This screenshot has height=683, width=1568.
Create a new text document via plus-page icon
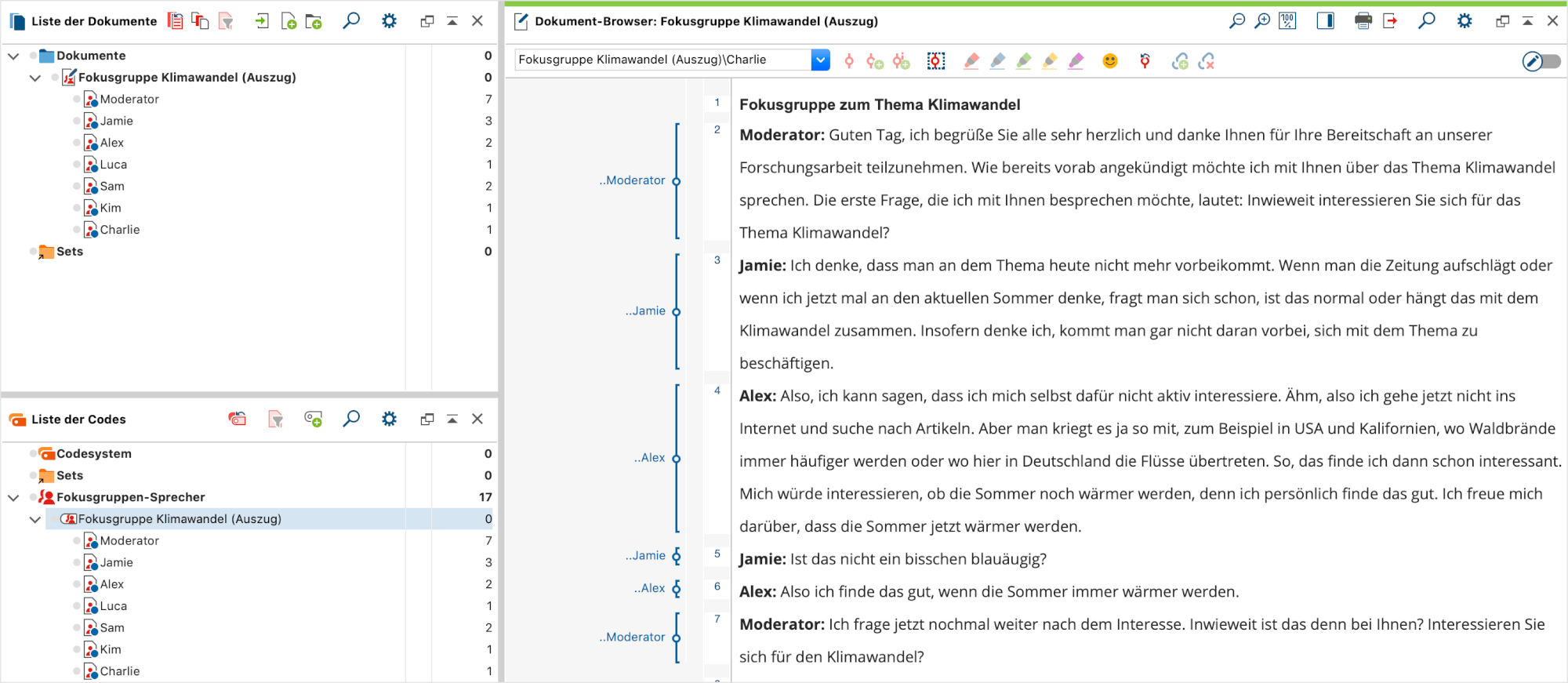click(289, 21)
